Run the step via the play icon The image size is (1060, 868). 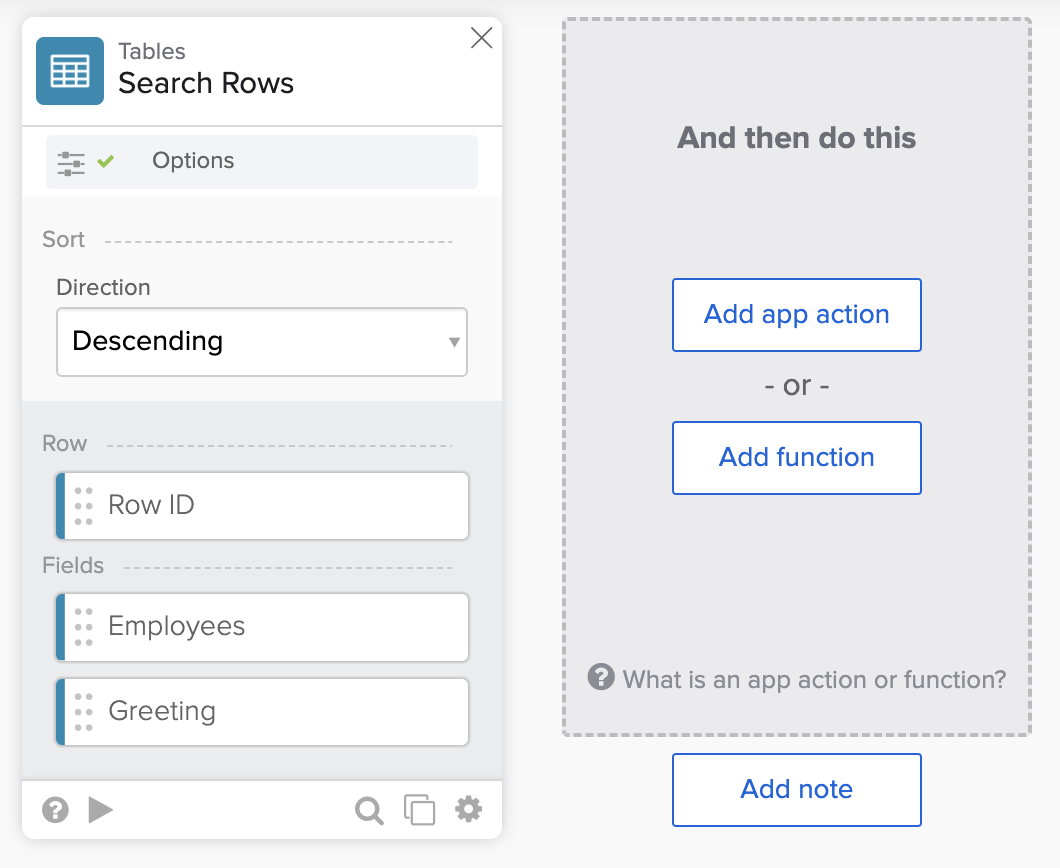point(100,810)
